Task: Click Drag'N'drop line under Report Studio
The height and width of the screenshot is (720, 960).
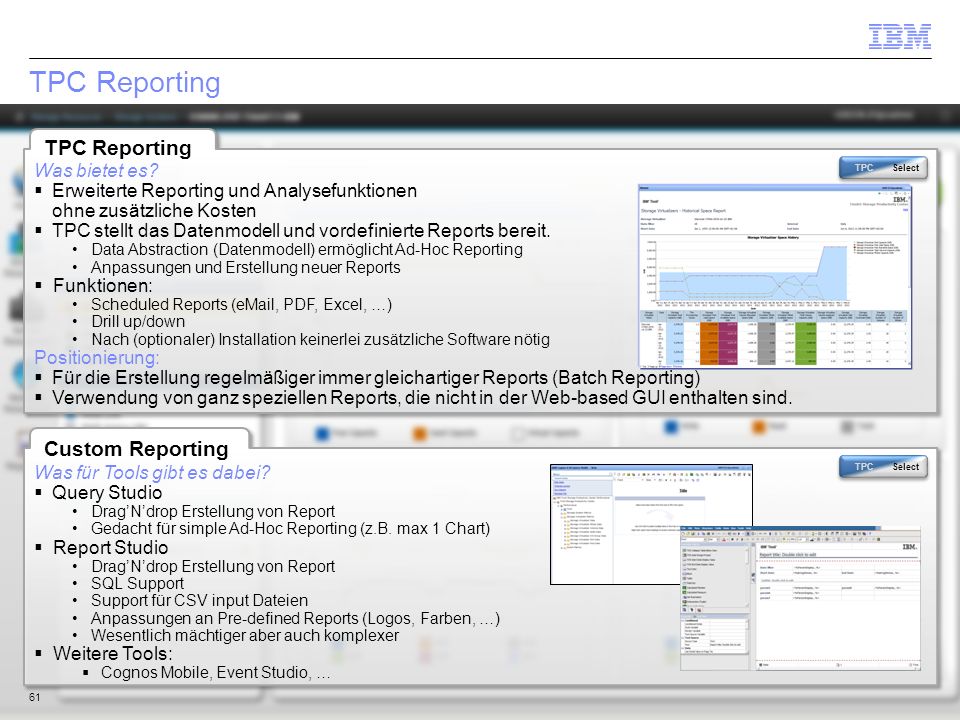Action: click(x=213, y=566)
